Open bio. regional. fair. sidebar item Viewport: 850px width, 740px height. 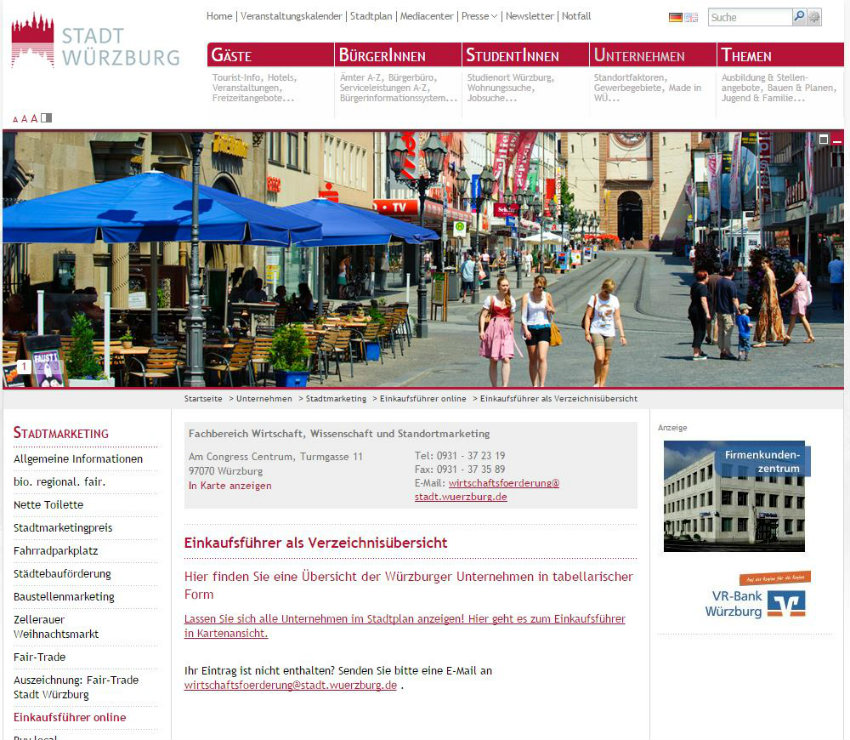(x=60, y=482)
